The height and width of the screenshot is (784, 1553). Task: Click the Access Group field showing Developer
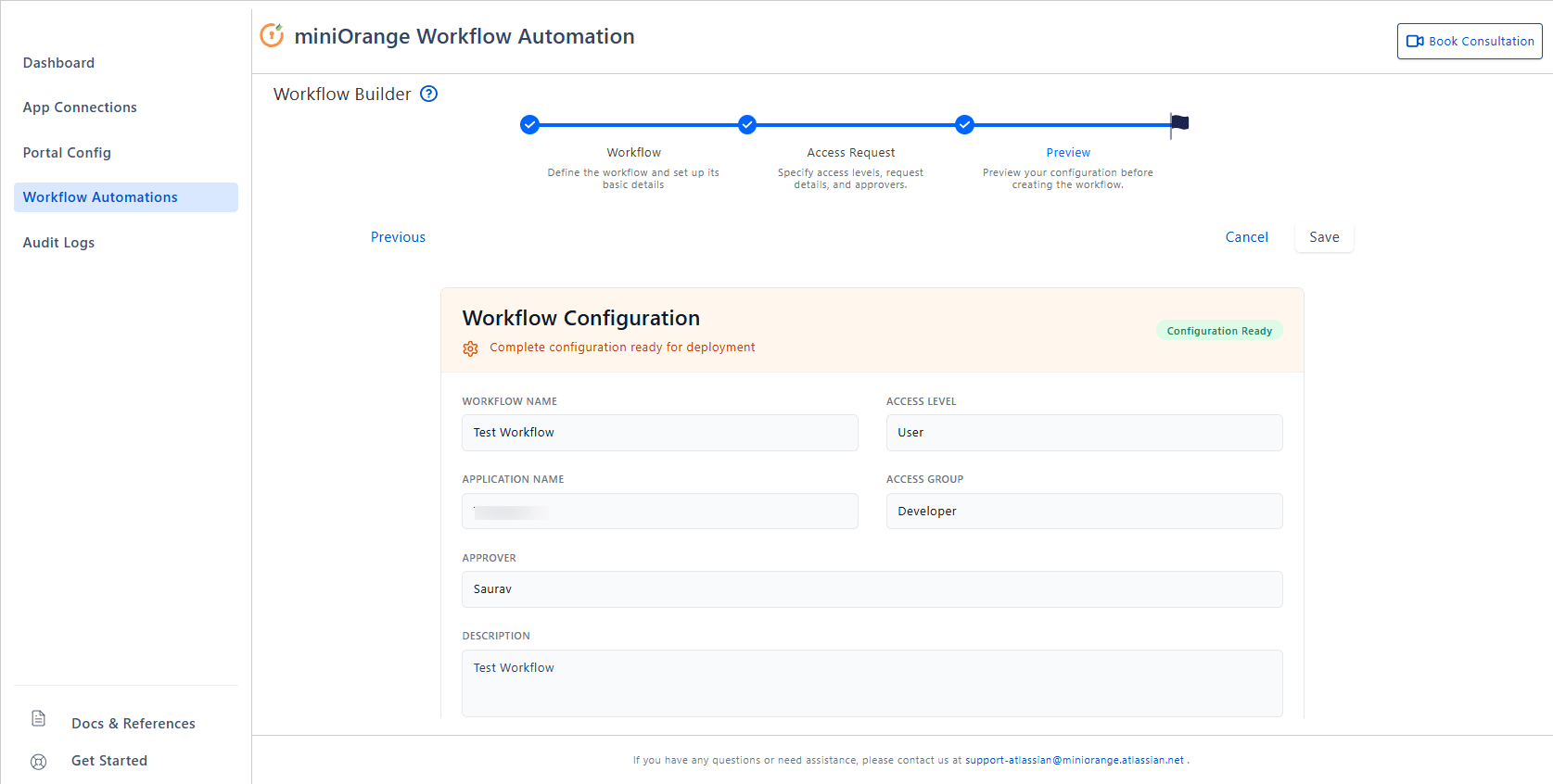(1085, 512)
